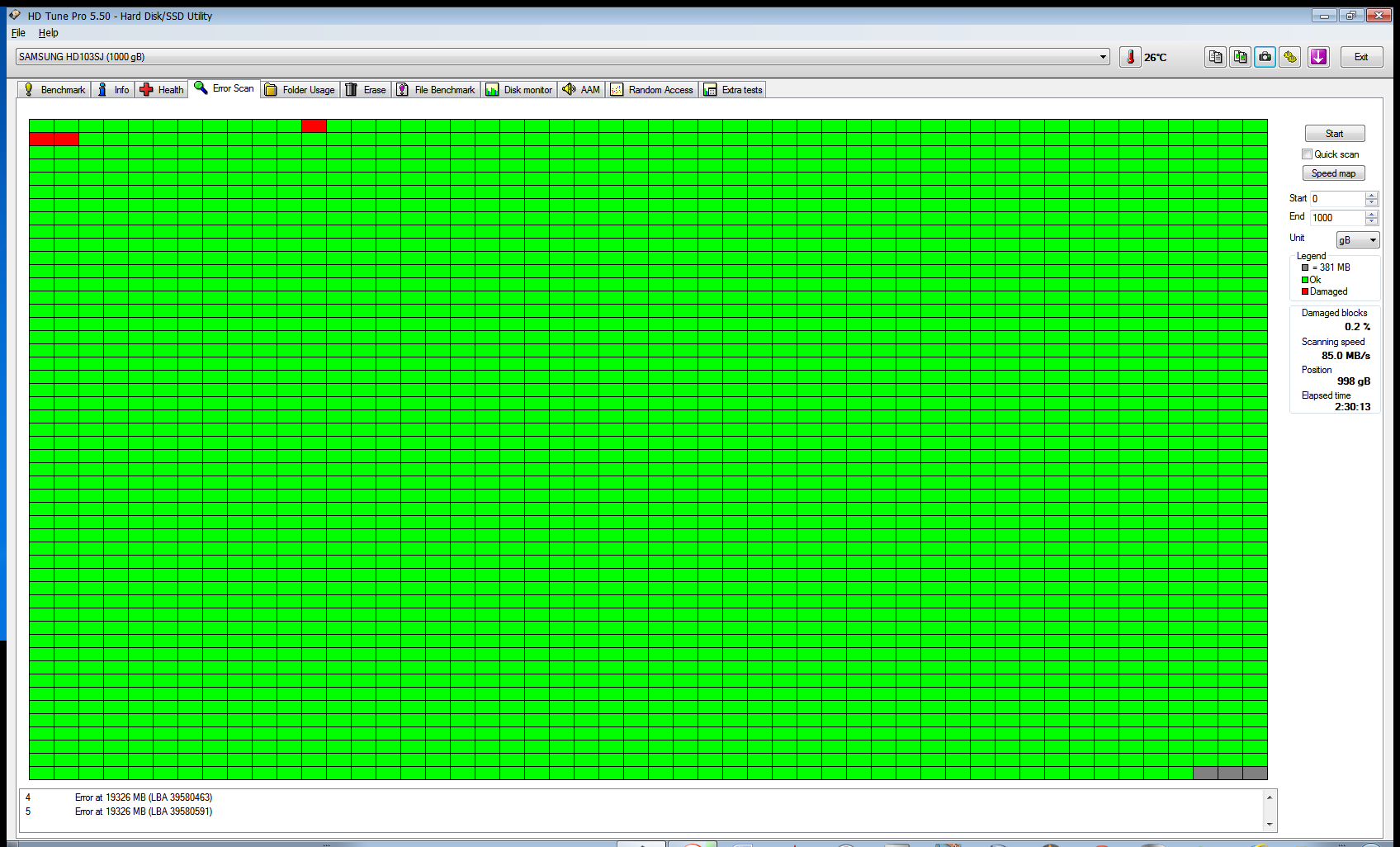This screenshot has width=1400, height=847.
Task: Click the thermometer temperature icon
Action: 1130,57
